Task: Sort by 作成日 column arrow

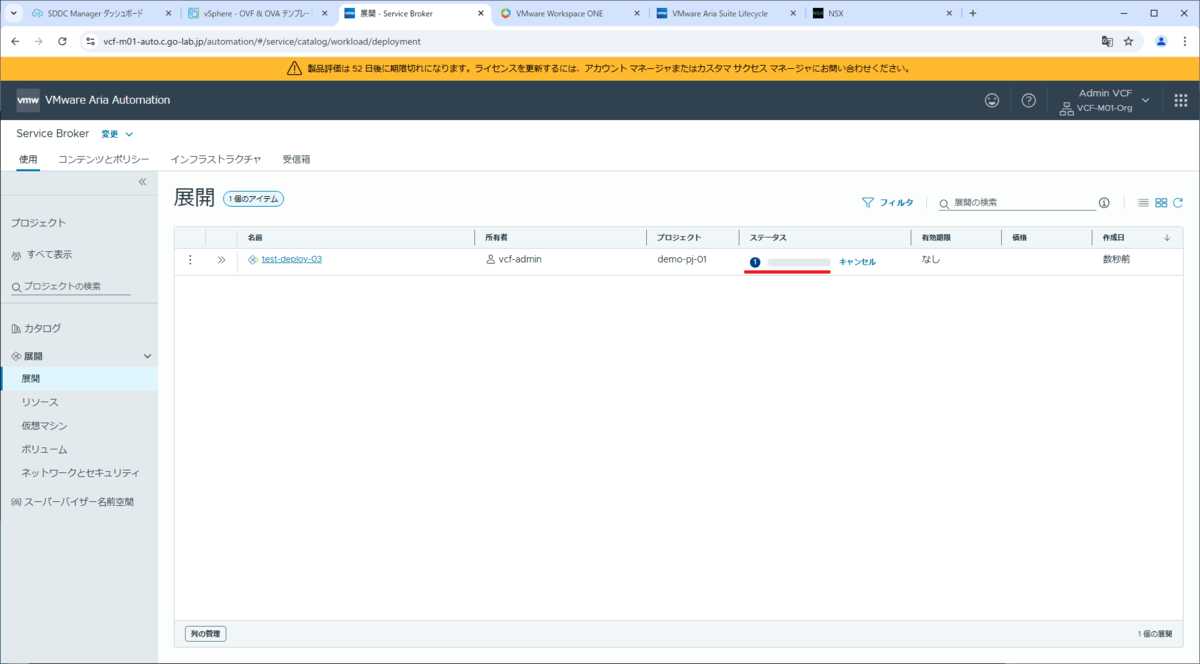Action: pyautogui.click(x=1167, y=237)
